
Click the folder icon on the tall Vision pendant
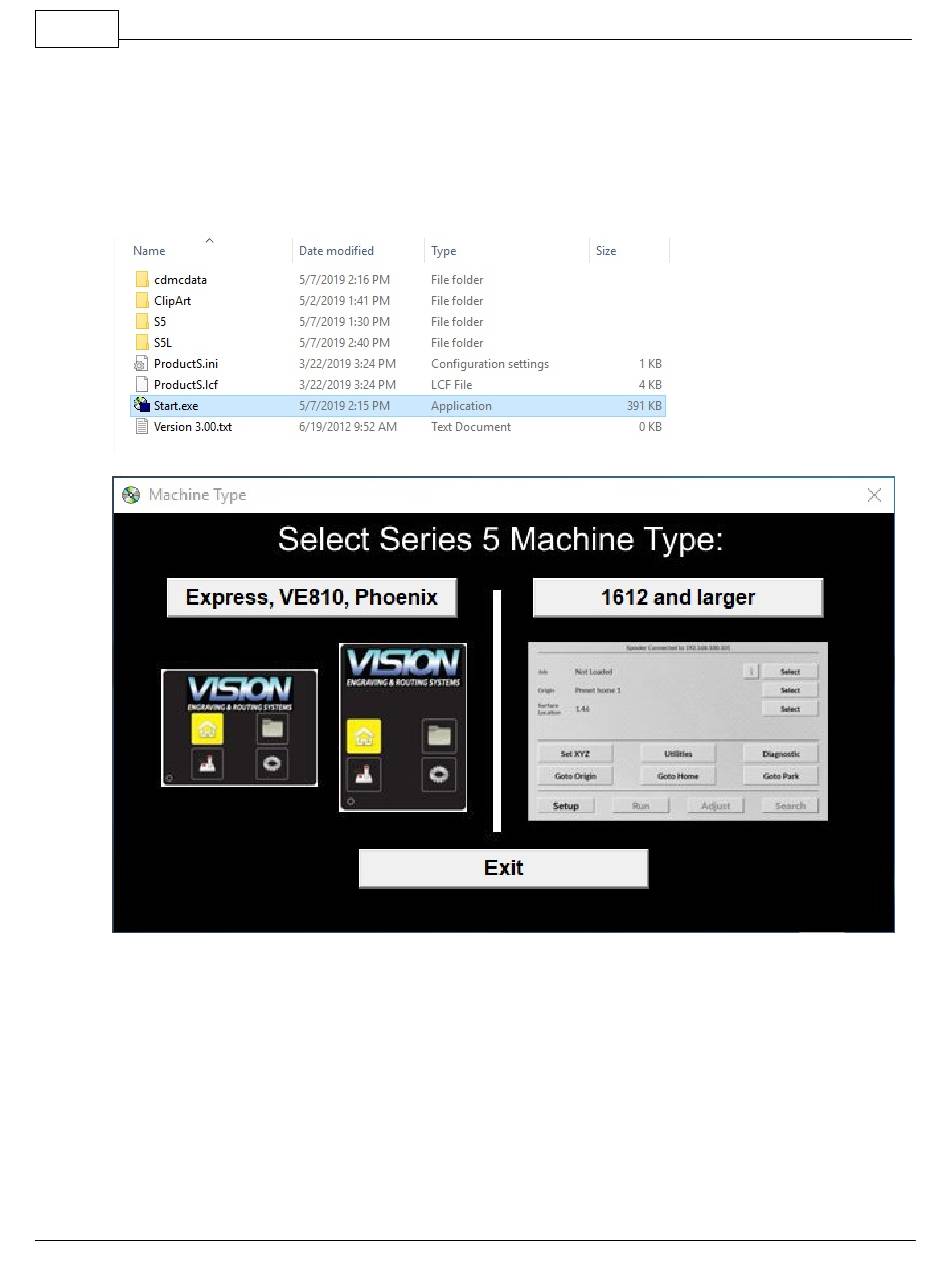(x=439, y=736)
